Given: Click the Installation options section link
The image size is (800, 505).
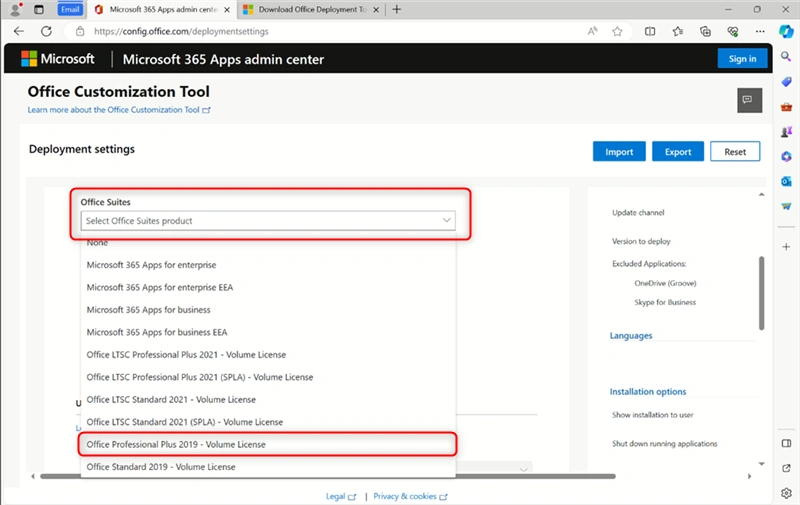Looking at the screenshot, I should coord(647,391).
